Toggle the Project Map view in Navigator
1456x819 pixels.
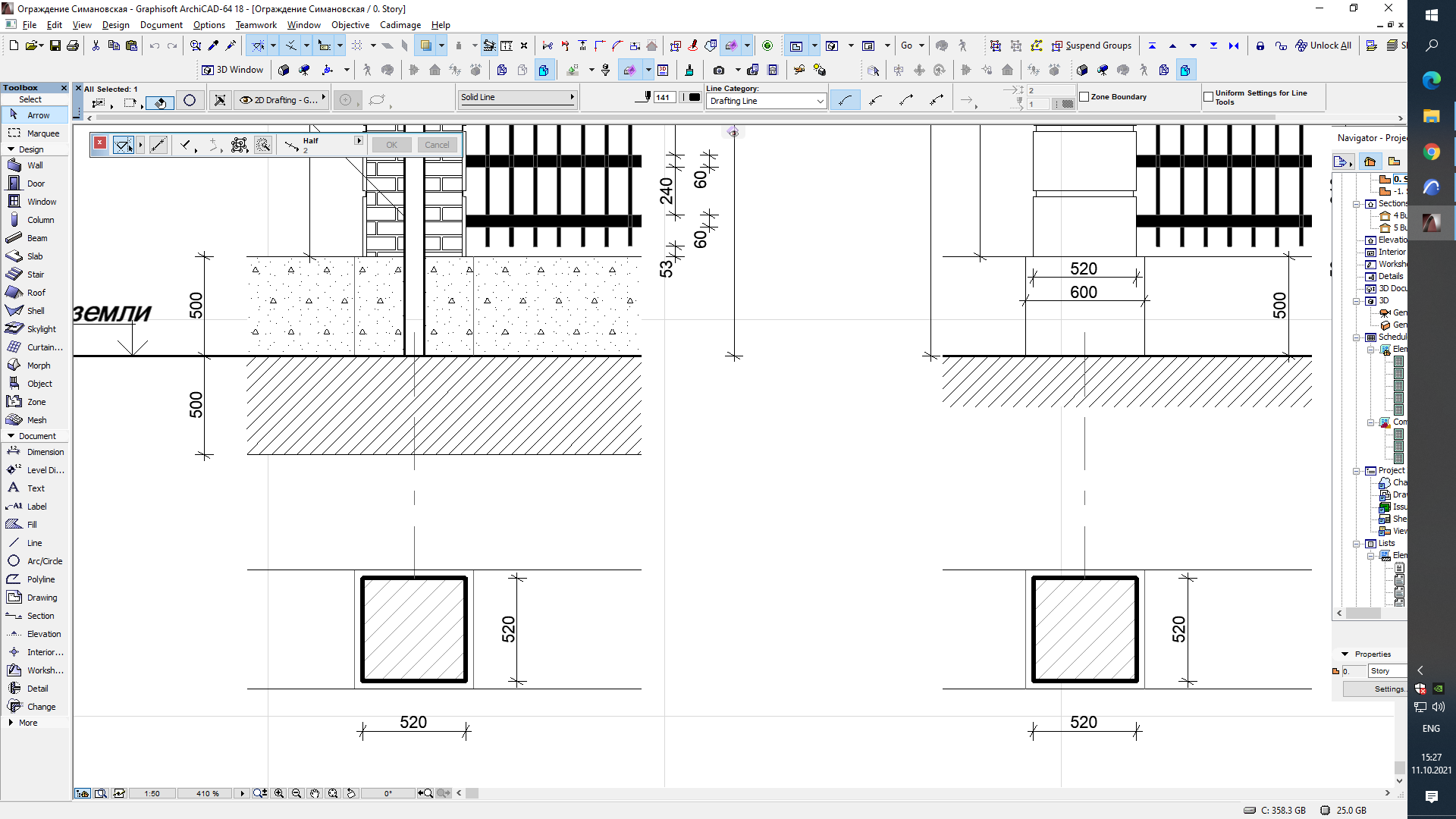pos(1370,162)
